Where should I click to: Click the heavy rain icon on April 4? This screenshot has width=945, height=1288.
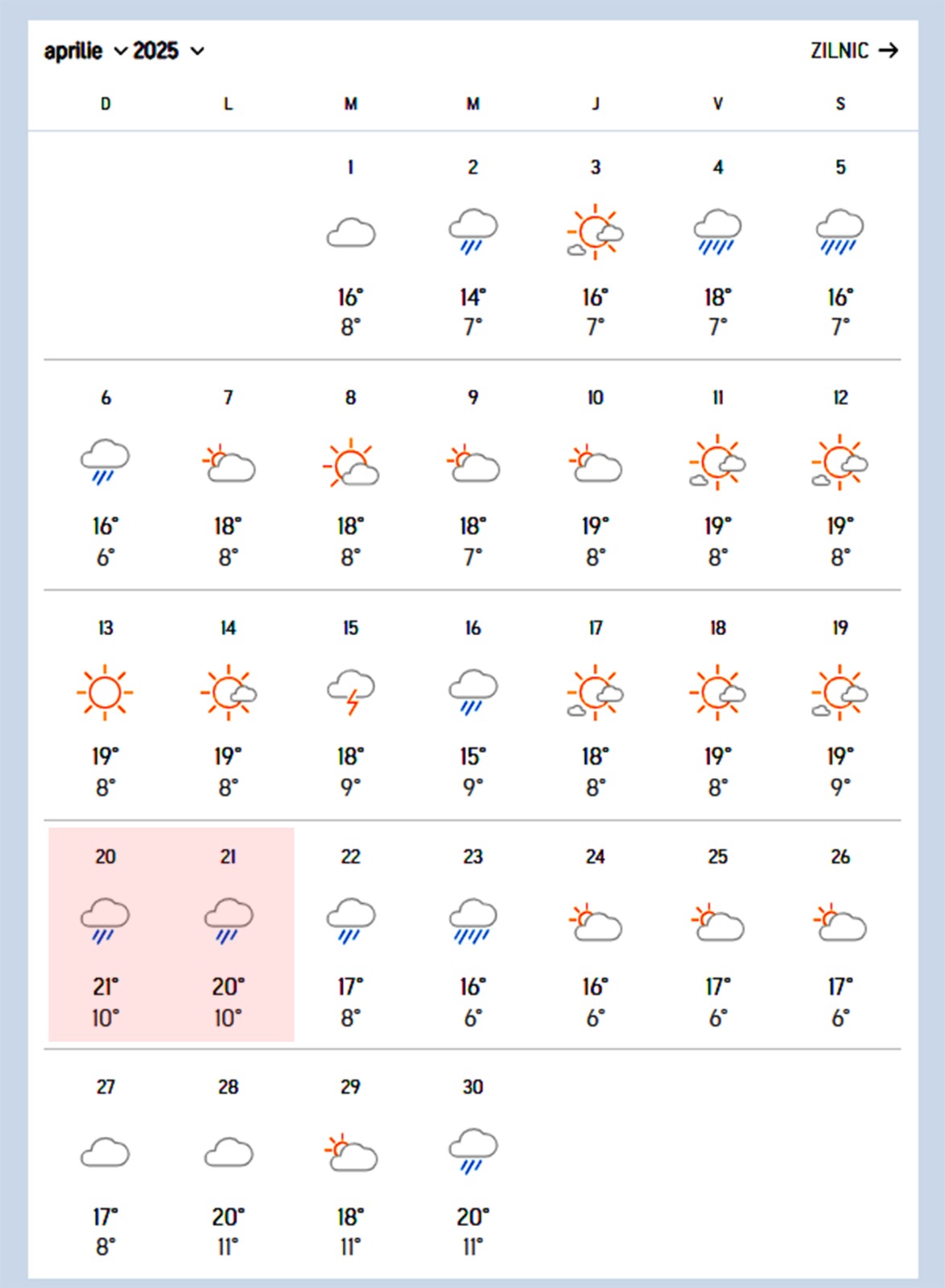click(x=717, y=232)
